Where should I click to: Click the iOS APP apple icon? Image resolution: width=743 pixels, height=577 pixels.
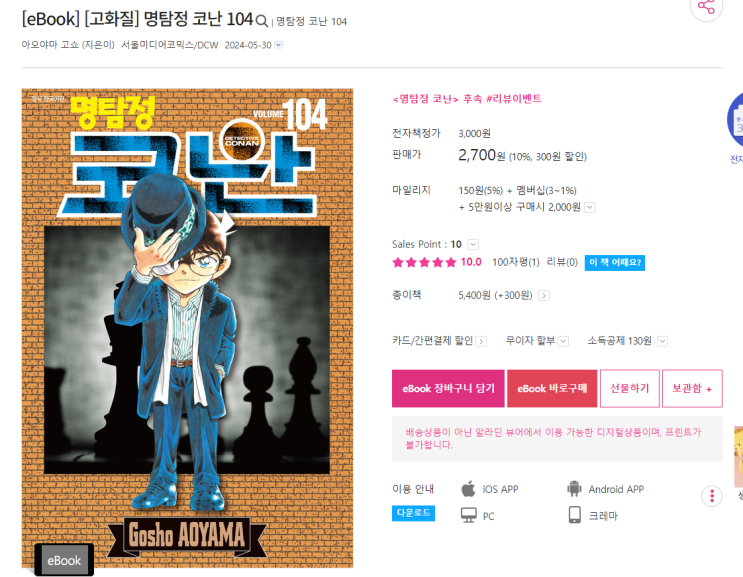point(468,489)
